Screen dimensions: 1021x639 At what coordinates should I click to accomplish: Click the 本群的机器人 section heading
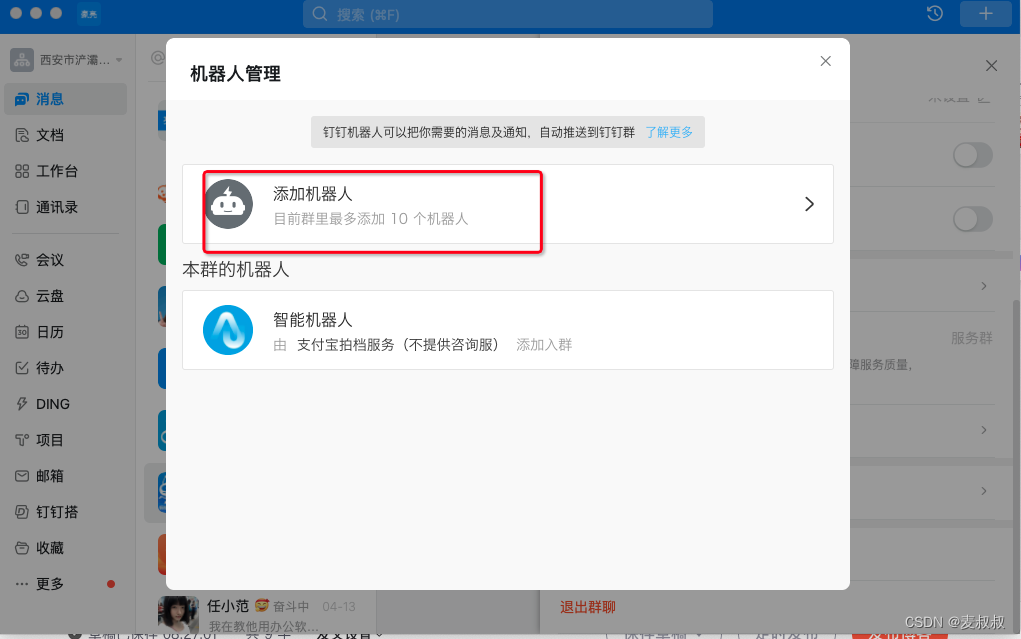click(x=236, y=269)
